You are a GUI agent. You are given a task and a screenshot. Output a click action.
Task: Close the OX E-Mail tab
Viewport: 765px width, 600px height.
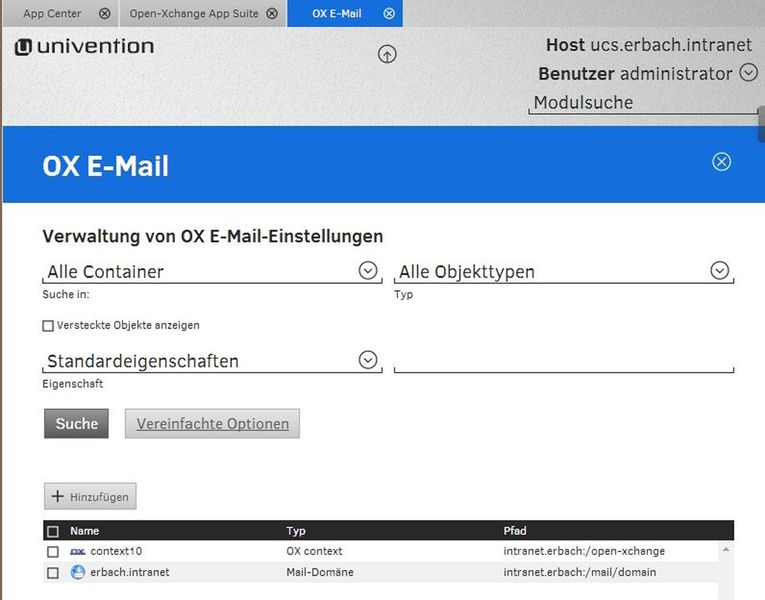click(389, 14)
